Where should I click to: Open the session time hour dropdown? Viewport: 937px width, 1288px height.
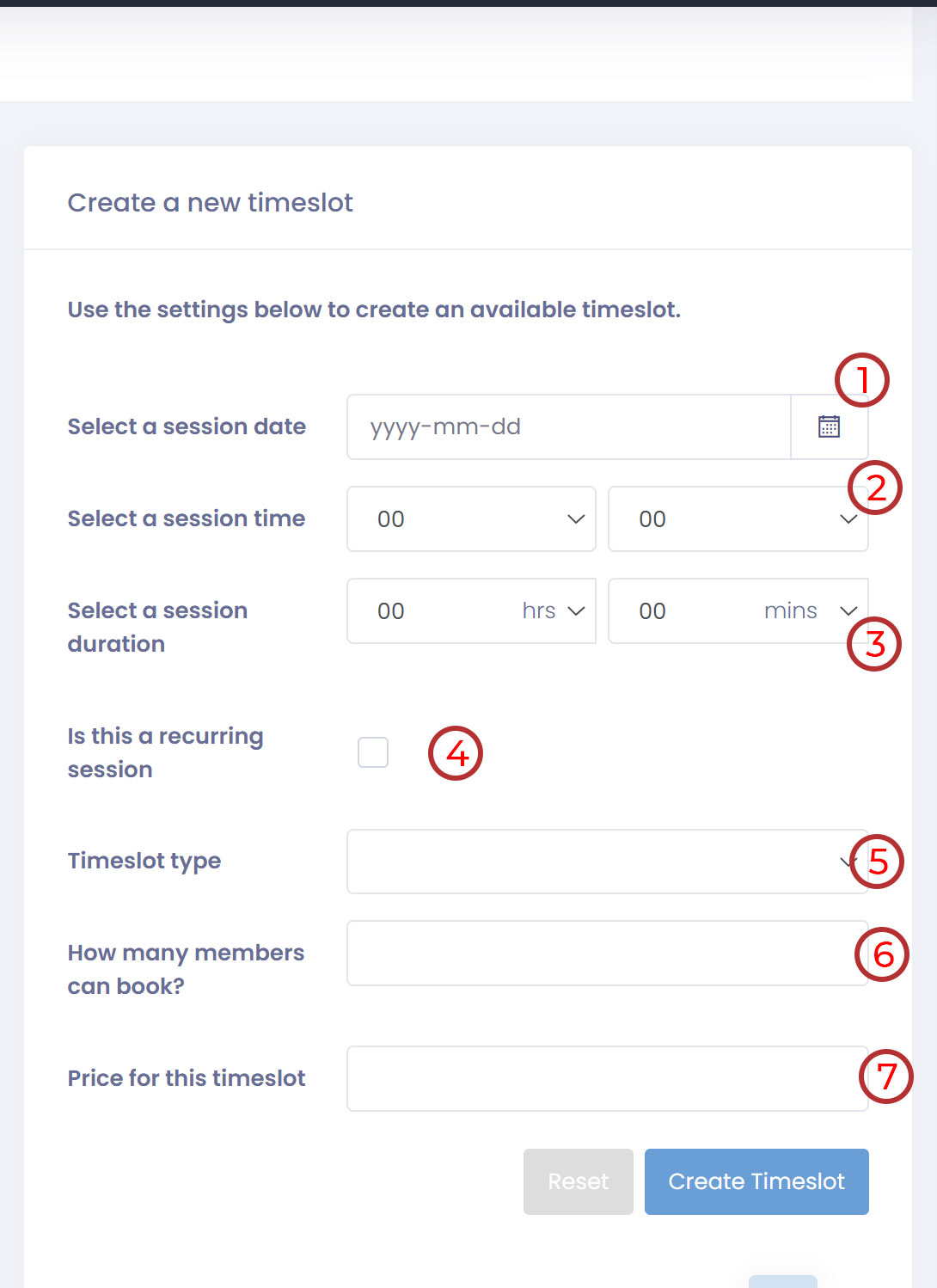pyautogui.click(x=471, y=518)
